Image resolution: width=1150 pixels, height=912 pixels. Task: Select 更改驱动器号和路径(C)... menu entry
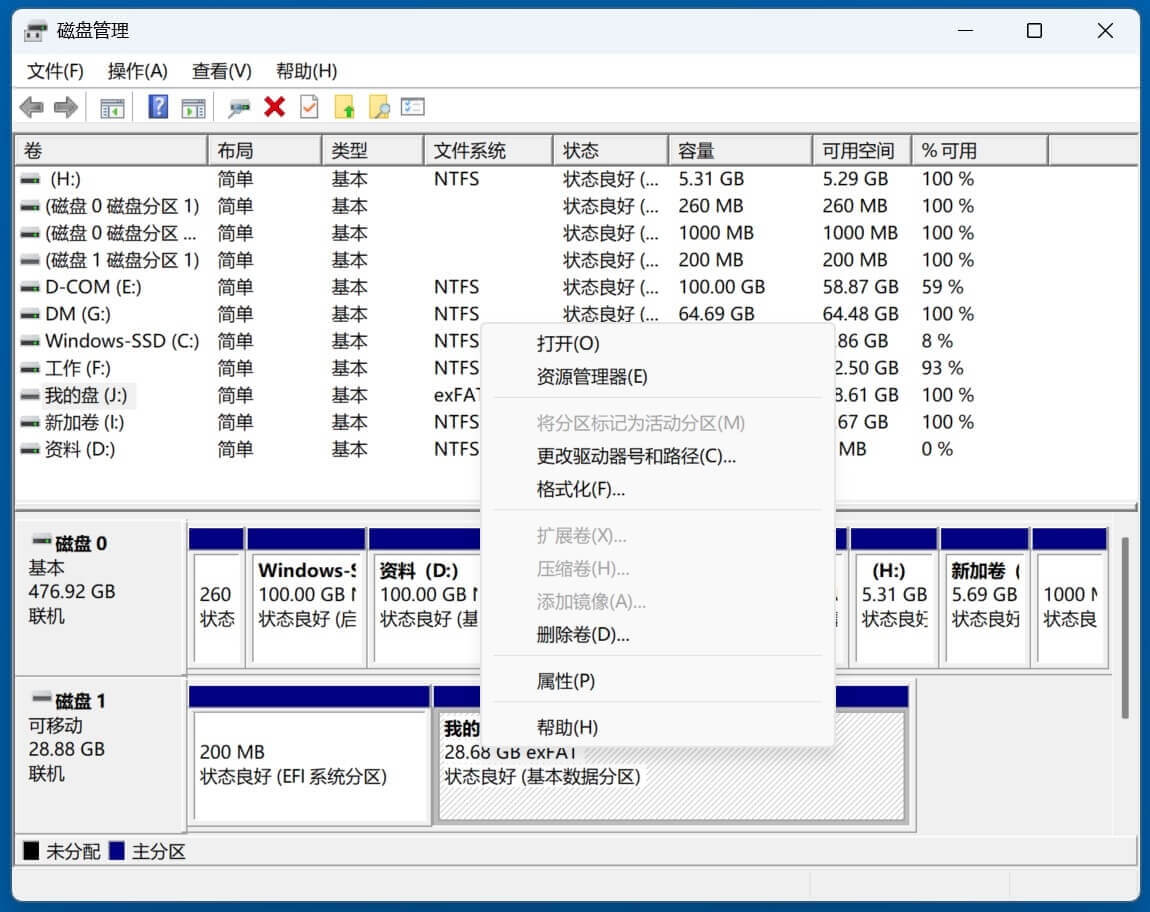pos(636,457)
